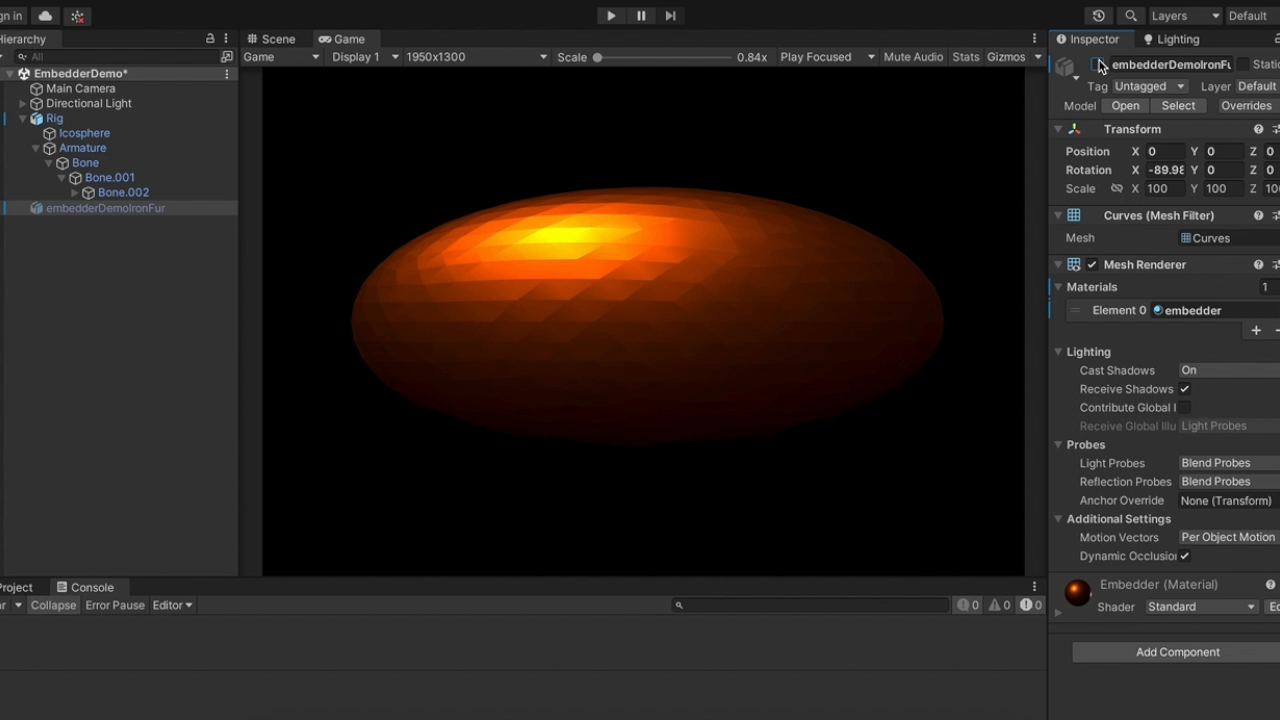The image size is (1280, 720).
Task: Click the Transform component icon
Action: click(1074, 129)
